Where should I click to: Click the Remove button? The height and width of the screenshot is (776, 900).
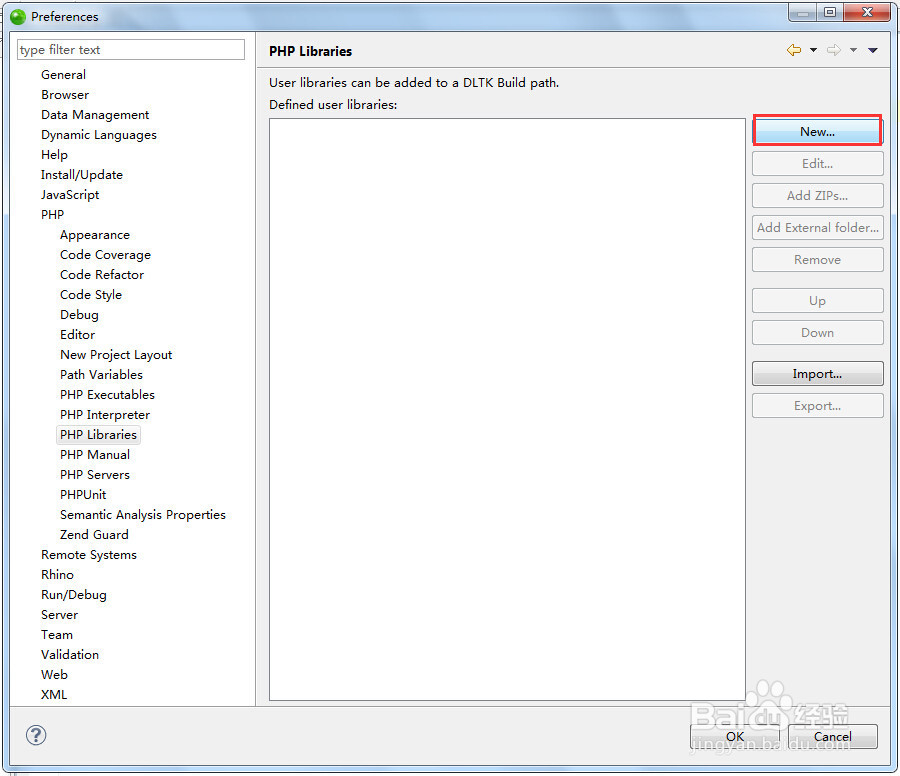[x=817, y=259]
